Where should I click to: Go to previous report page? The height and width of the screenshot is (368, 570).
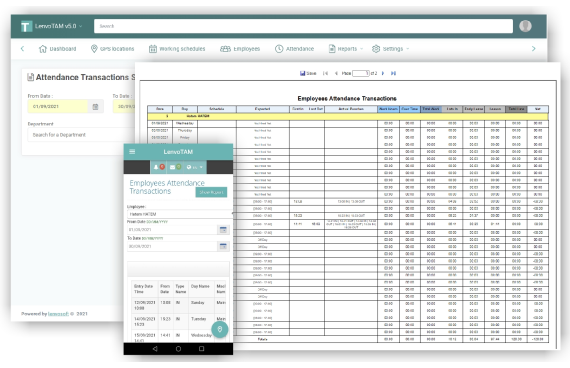(x=336, y=73)
